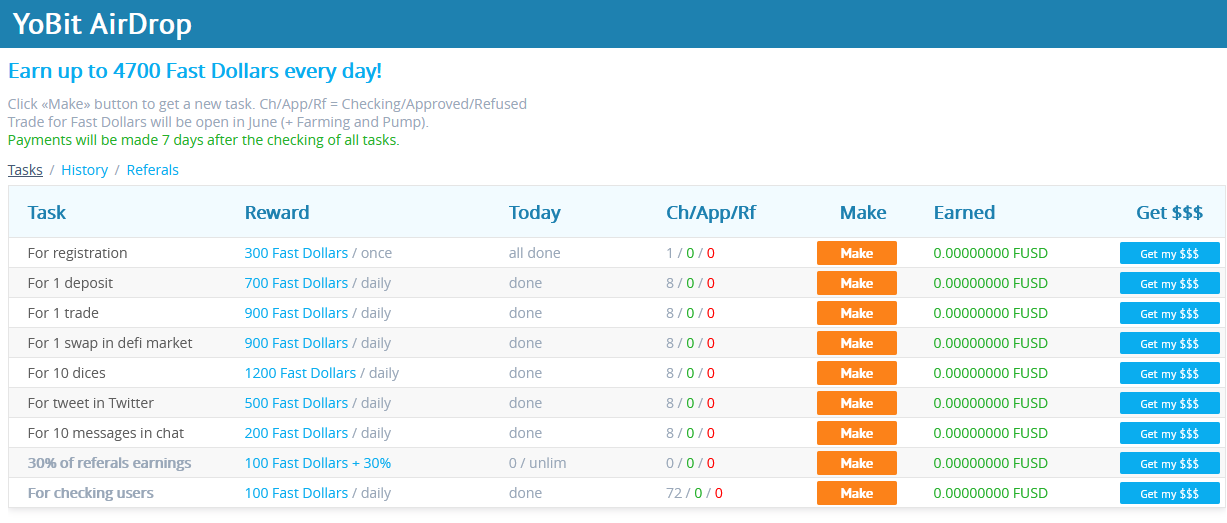This screenshot has width=1227, height=523.
Task: Click the Ch/App/Rf column header
Action: tap(711, 212)
